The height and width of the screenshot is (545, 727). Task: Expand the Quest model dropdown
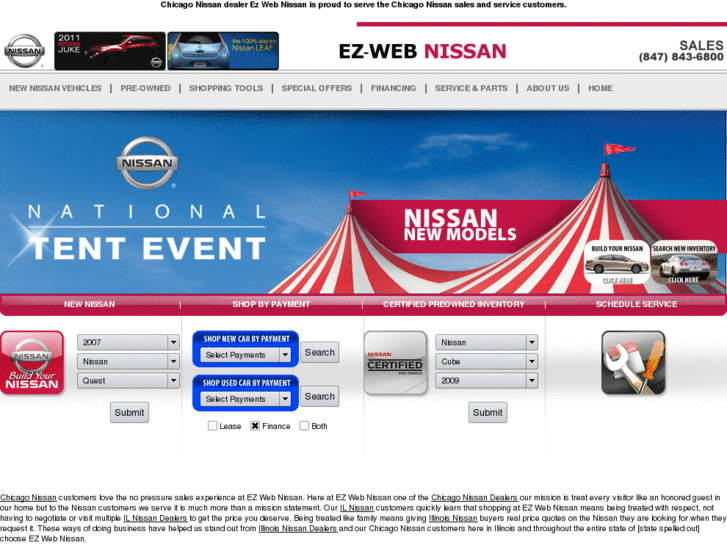coord(128,380)
